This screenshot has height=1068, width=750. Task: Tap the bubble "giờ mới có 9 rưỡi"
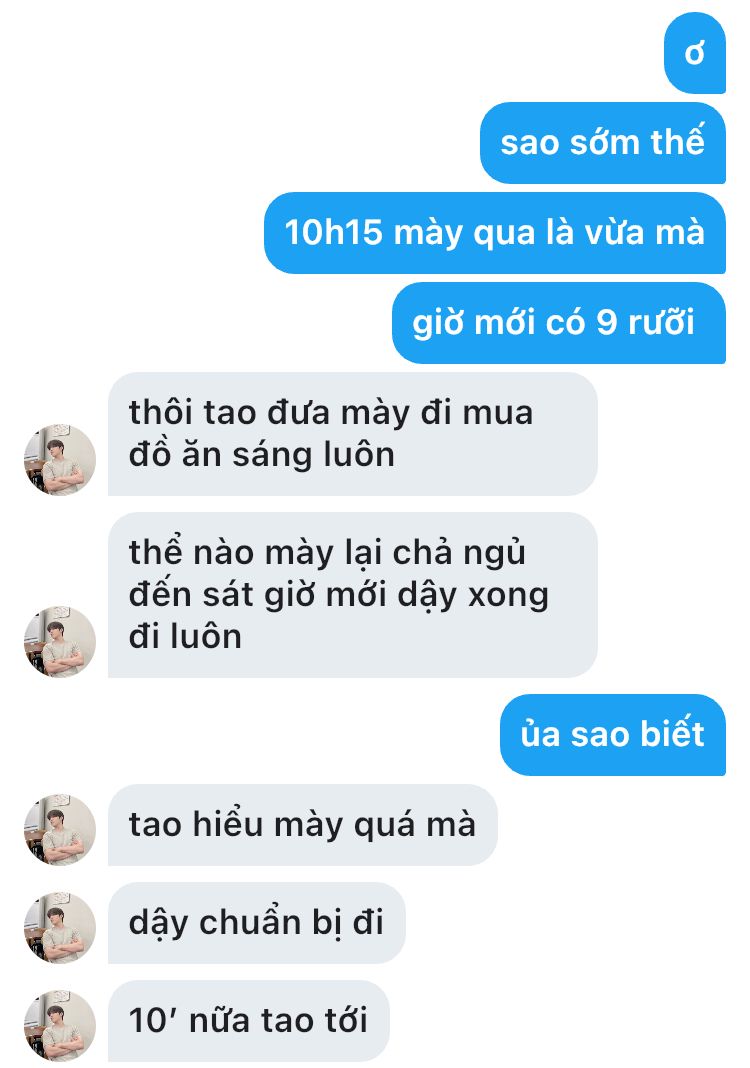point(559,323)
